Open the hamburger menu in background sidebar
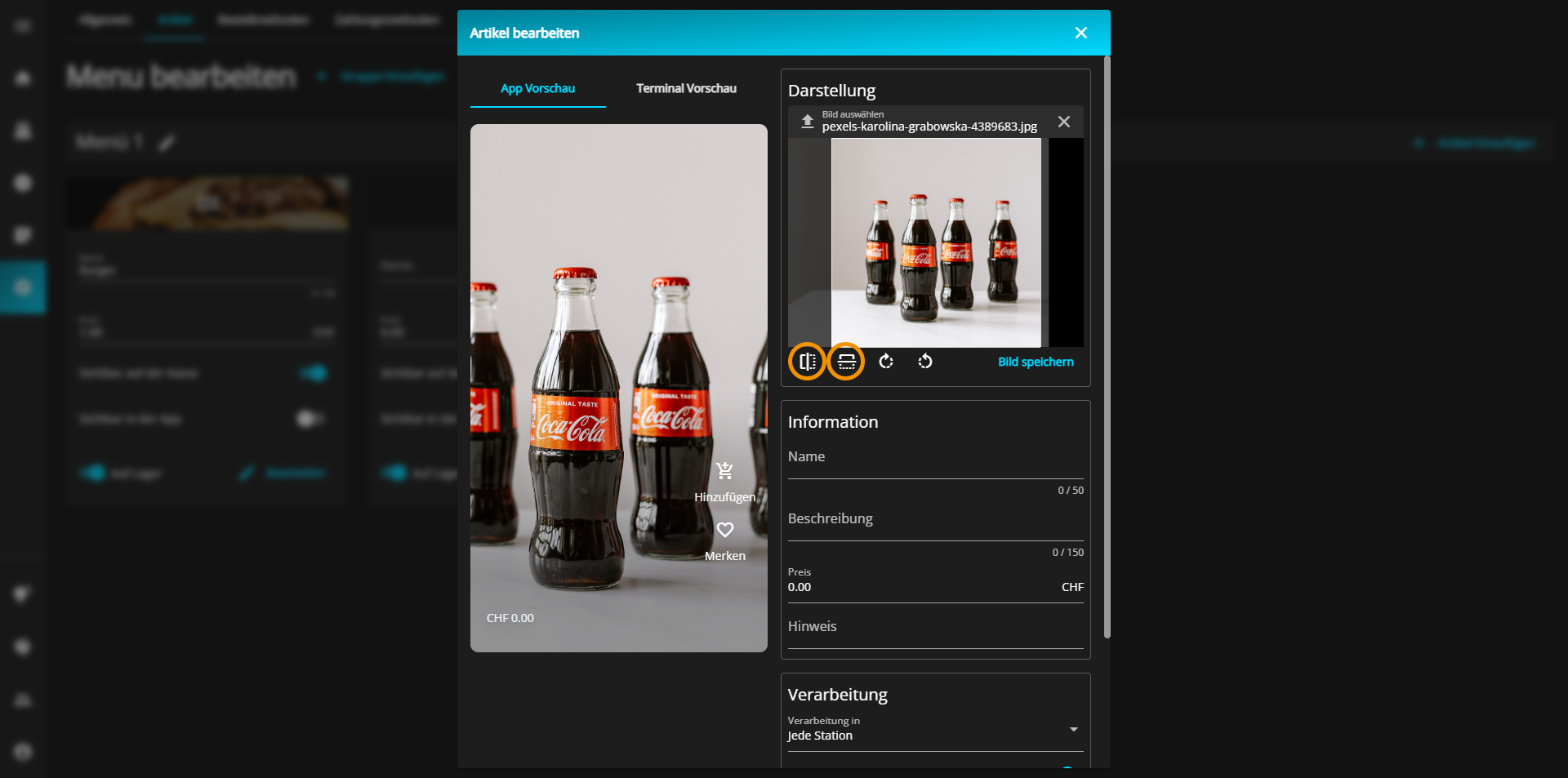1568x778 pixels. pos(23,26)
